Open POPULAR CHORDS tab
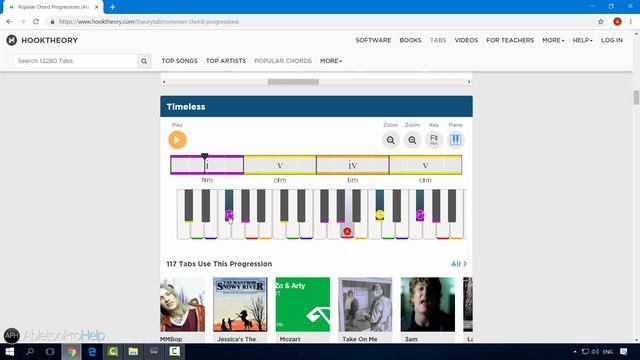The image size is (640, 360). pyautogui.click(x=283, y=61)
